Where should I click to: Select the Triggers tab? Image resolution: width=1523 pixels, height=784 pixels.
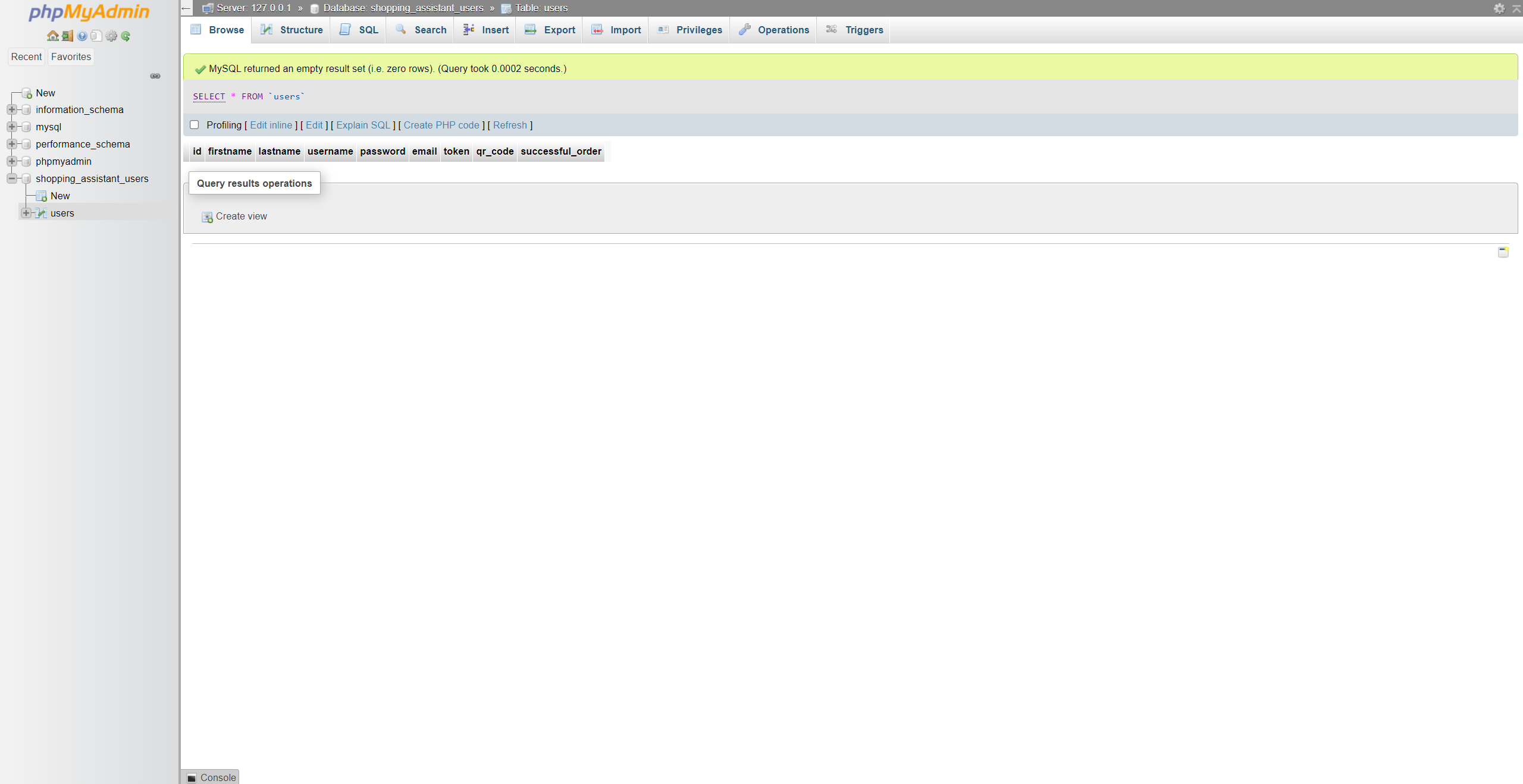pyautogui.click(x=863, y=29)
